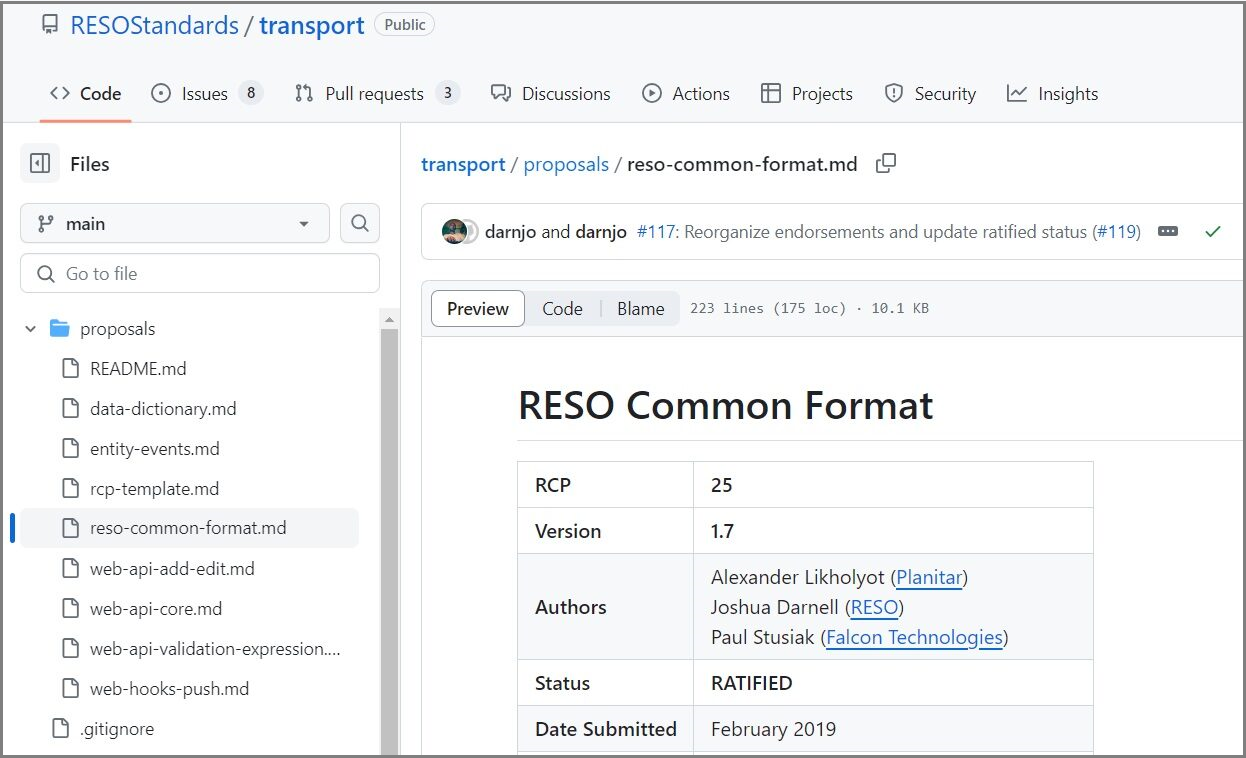Open the main branch dropdown
The image size is (1246, 758).
pyautogui.click(x=175, y=224)
